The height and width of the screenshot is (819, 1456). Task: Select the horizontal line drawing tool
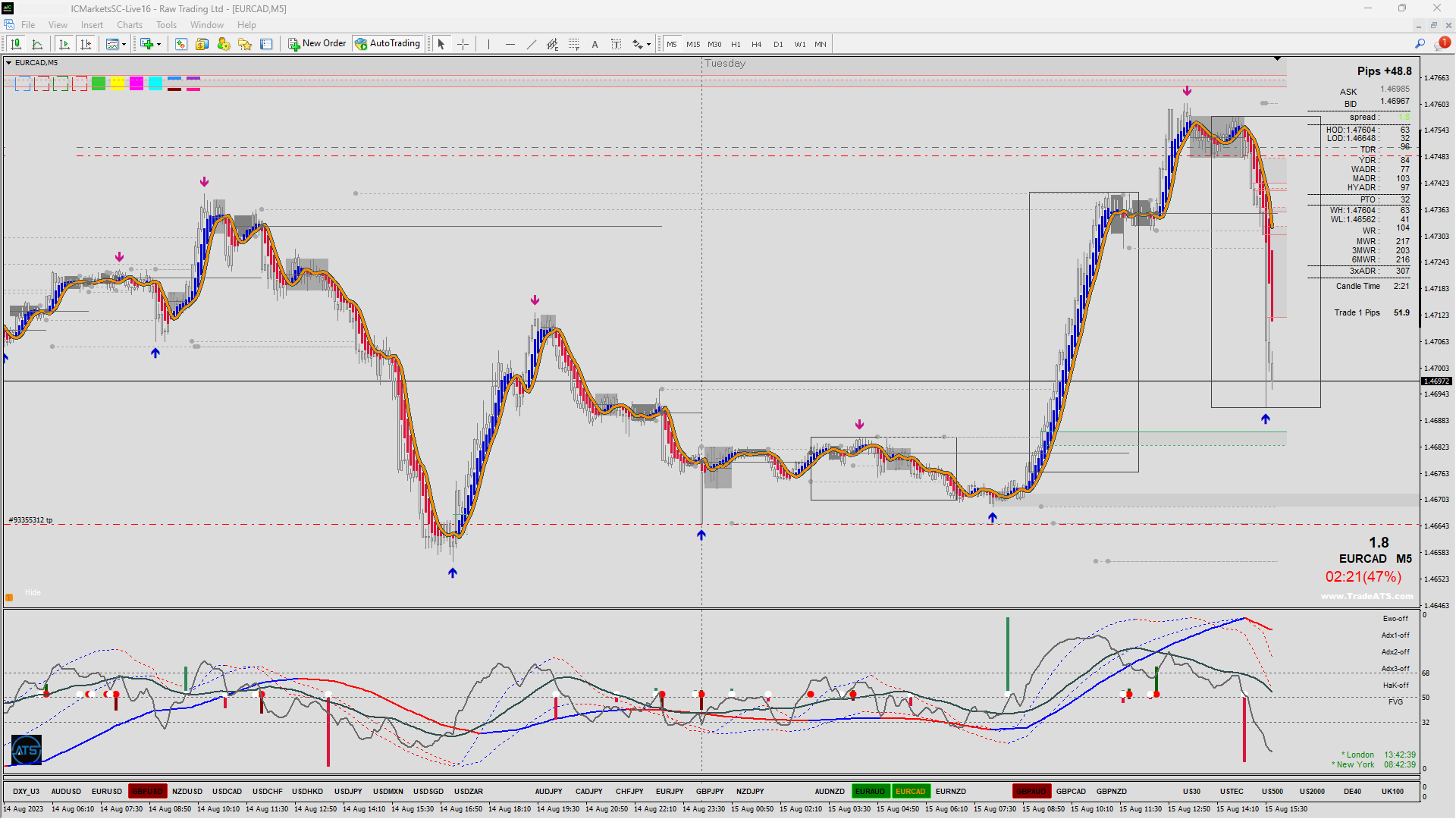click(510, 44)
